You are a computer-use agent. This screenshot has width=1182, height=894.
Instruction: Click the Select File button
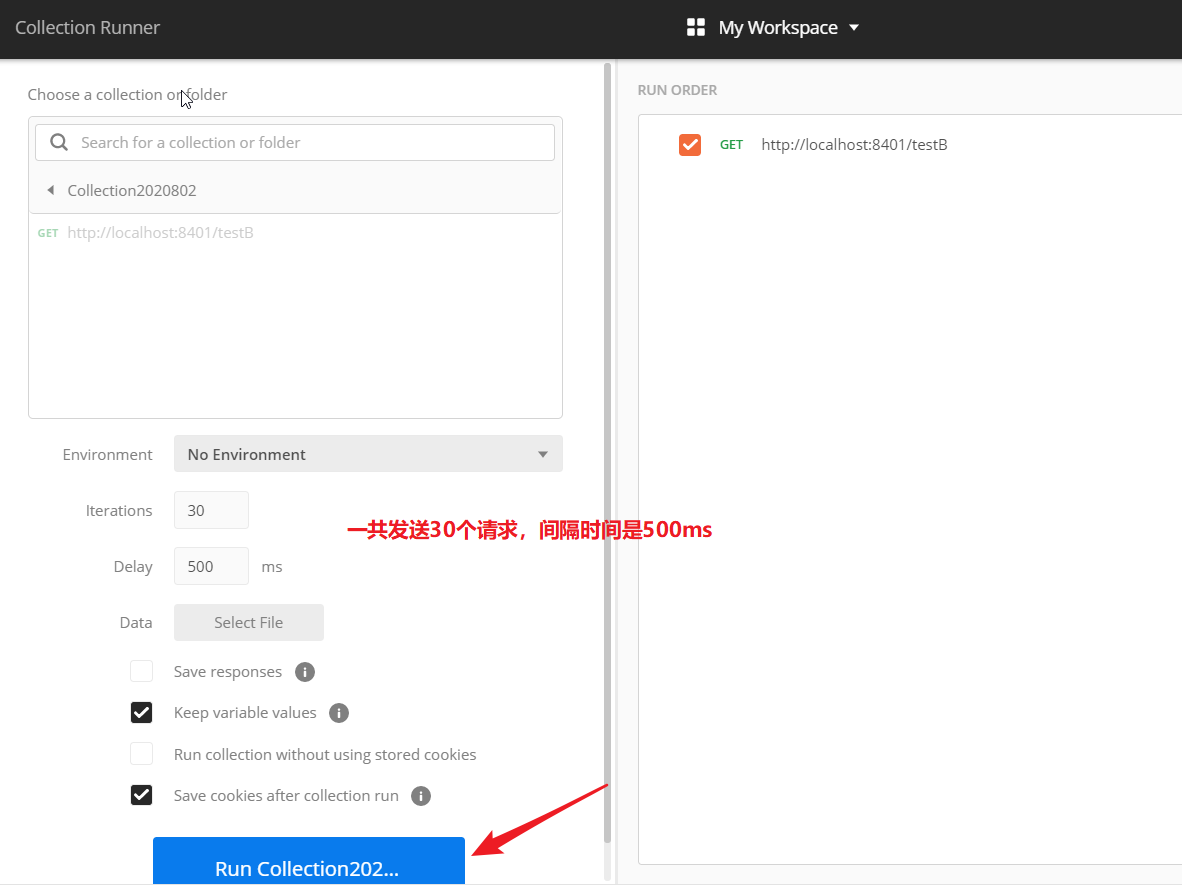249,623
